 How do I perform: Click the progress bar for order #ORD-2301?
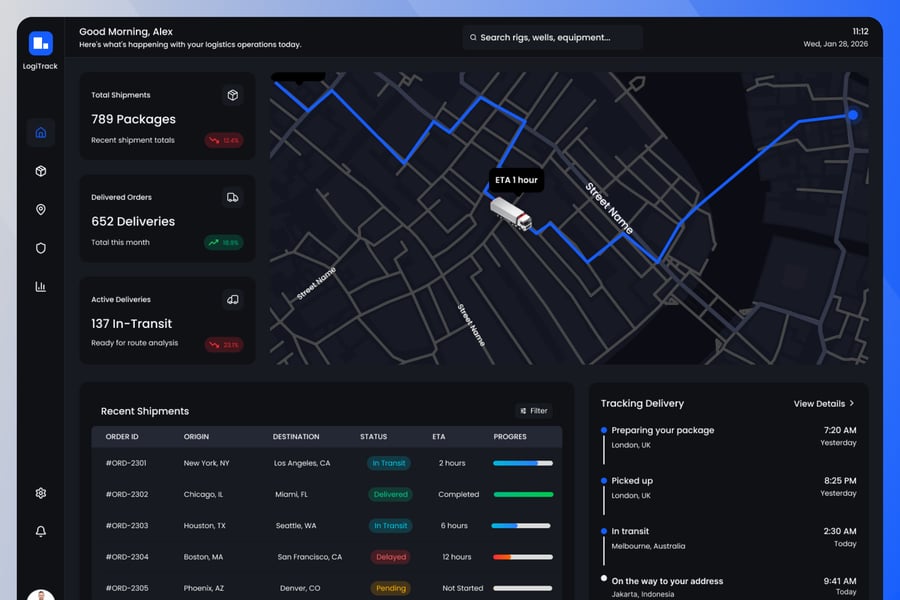click(x=522, y=463)
